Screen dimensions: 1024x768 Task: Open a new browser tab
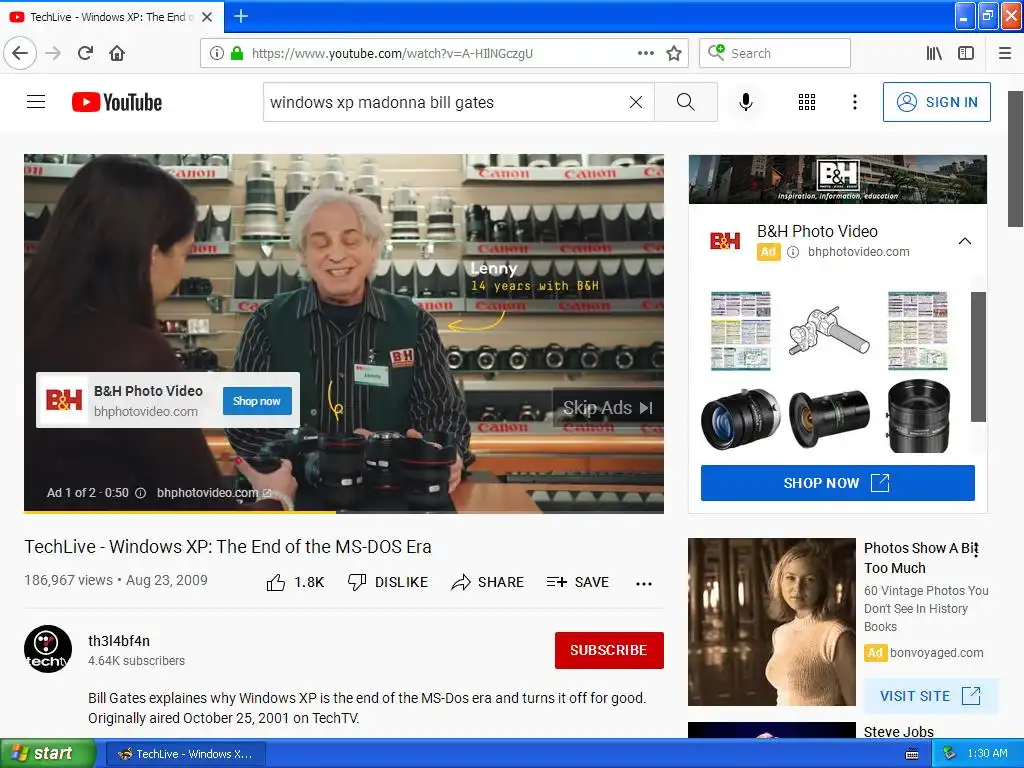(x=240, y=16)
